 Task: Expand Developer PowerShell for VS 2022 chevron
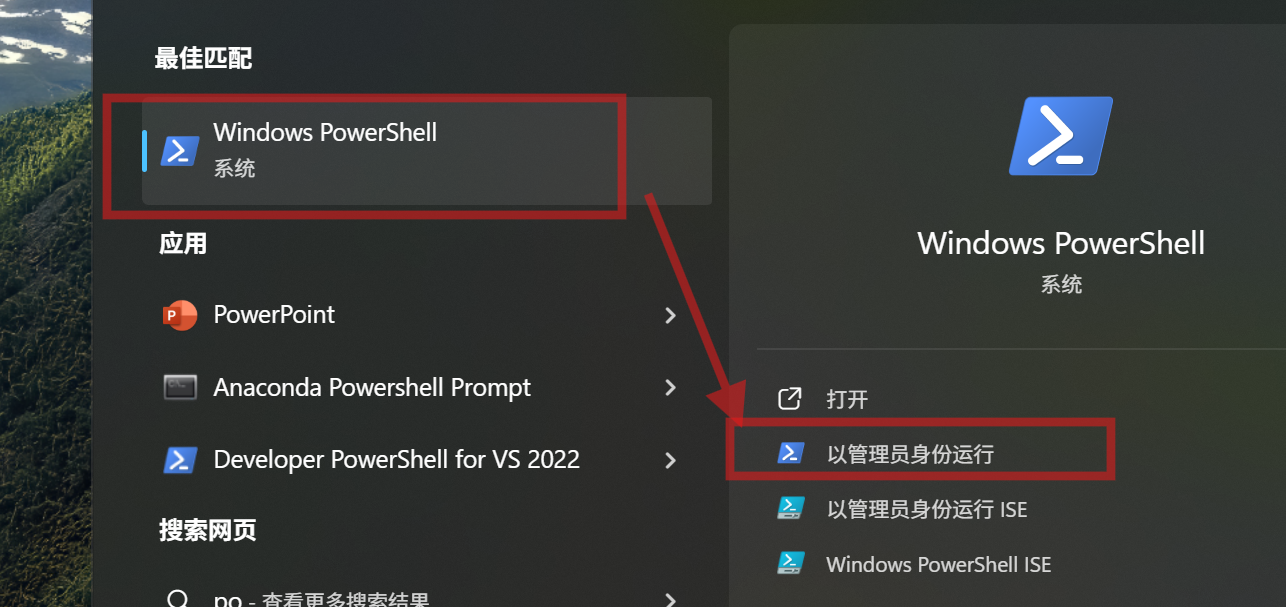[x=670, y=461]
